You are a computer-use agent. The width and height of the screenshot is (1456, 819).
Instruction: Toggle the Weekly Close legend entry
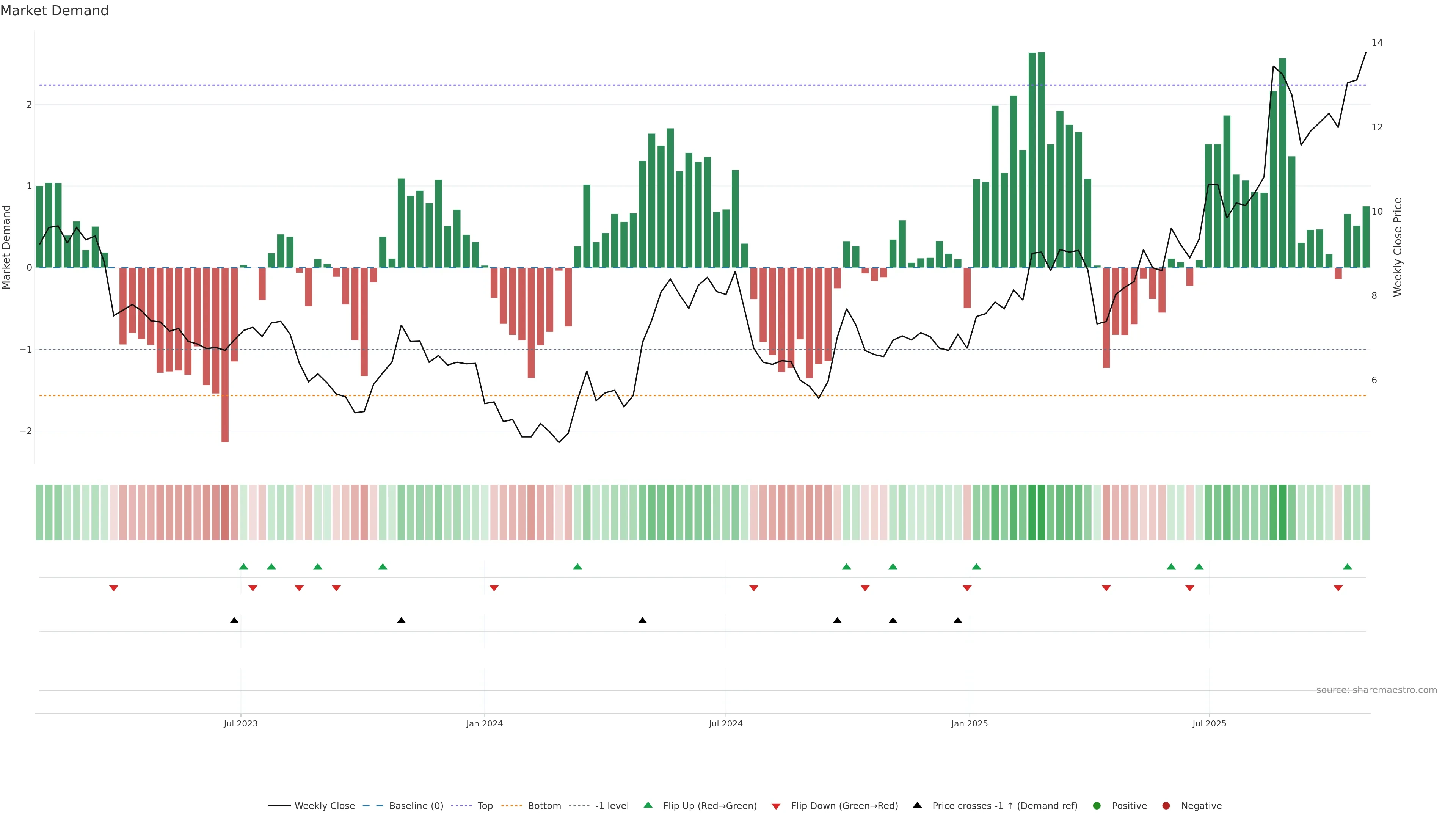click(324, 805)
